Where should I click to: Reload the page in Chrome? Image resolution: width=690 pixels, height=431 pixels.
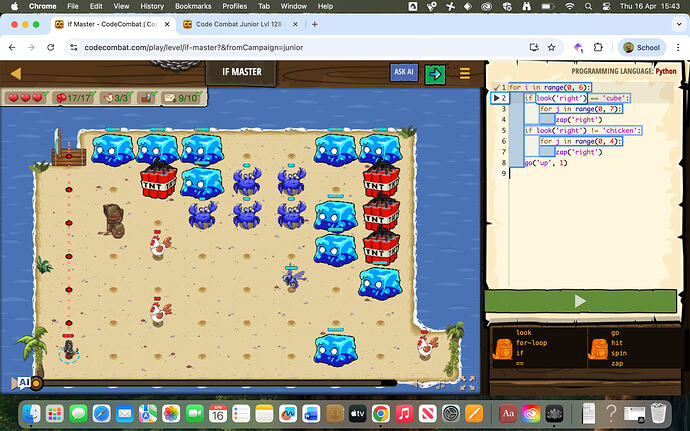click(x=51, y=47)
